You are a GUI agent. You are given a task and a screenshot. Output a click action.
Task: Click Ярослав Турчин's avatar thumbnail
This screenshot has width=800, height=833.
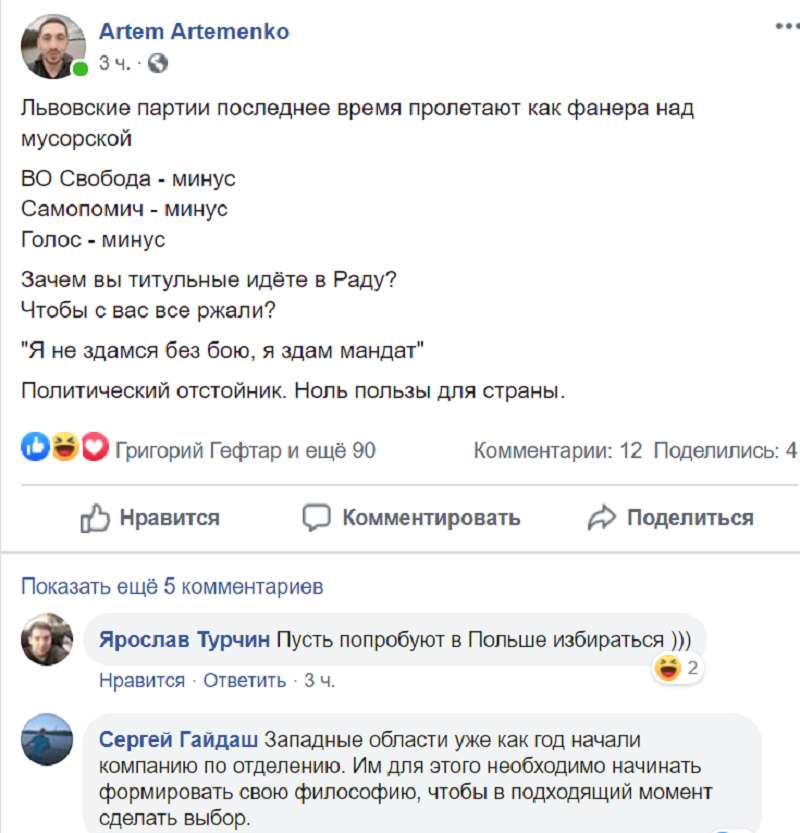click(46, 639)
